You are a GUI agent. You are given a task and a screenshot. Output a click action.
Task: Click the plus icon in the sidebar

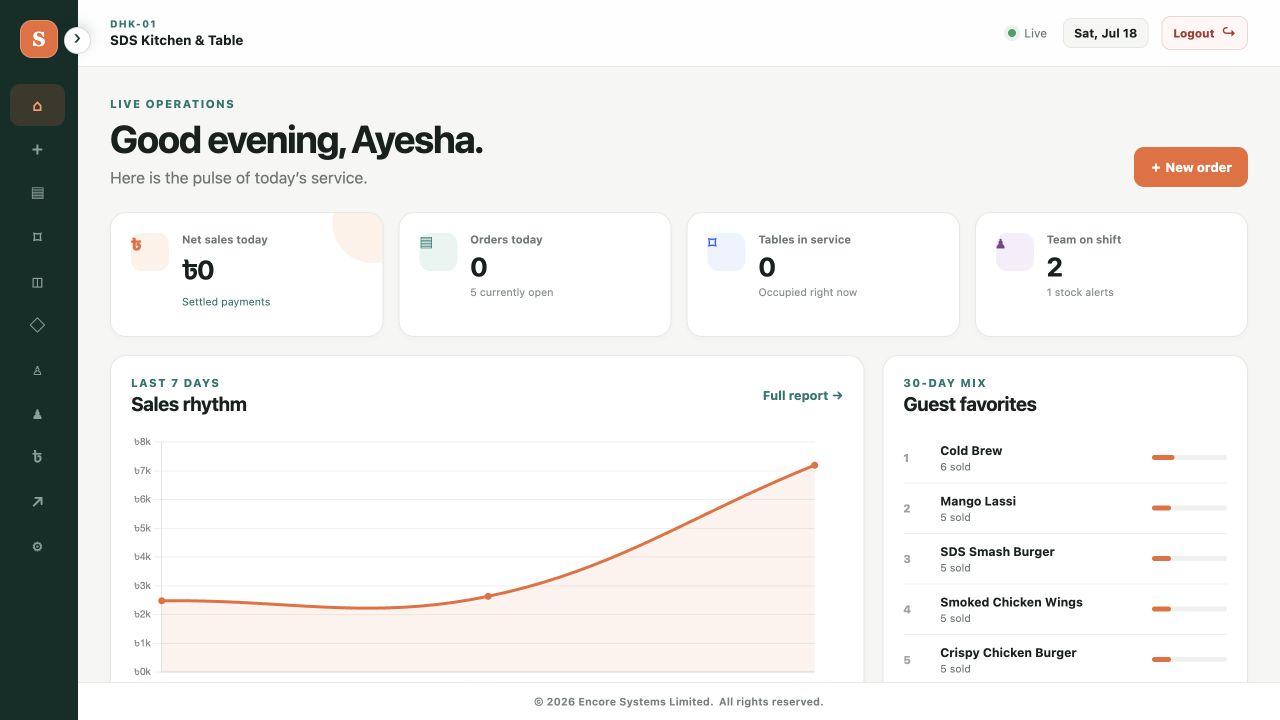38,149
